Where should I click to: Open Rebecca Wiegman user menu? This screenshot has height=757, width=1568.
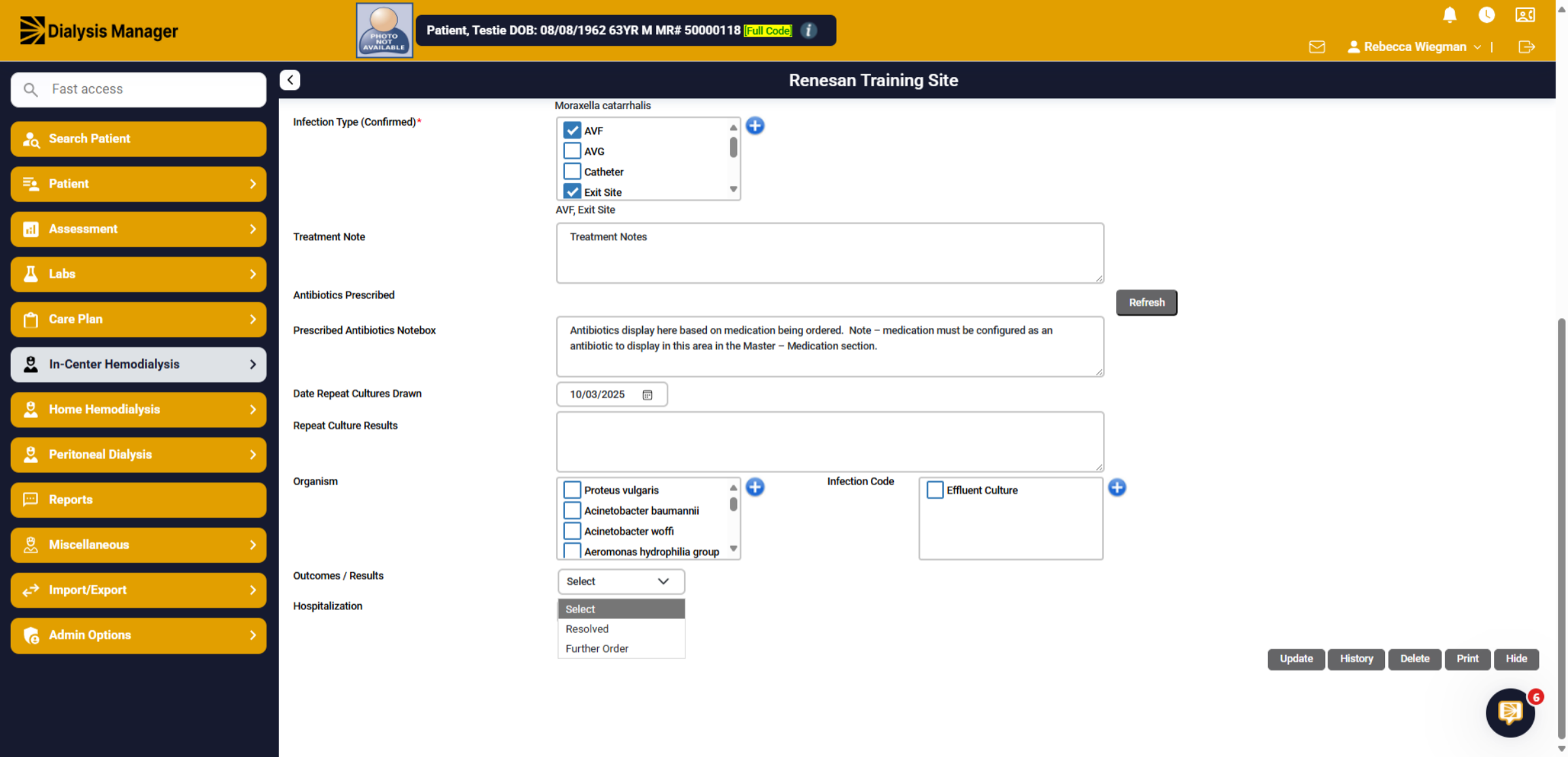point(1414,47)
